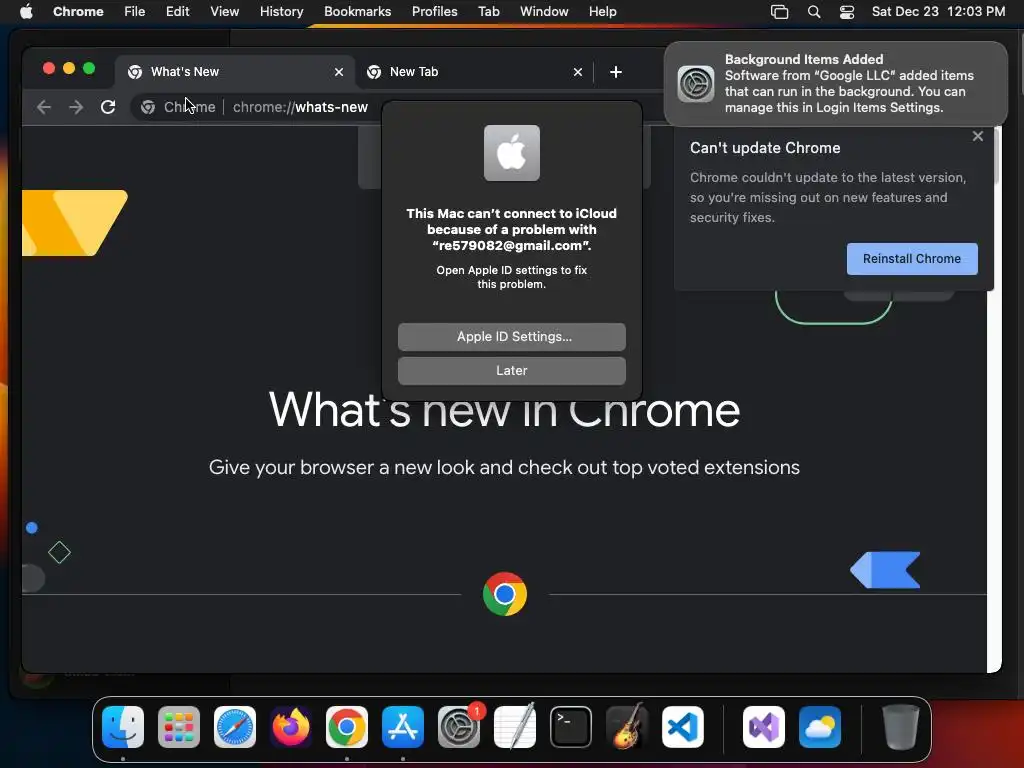The image size is (1024, 768).
Task: Open the Window menu
Action: [x=544, y=12]
